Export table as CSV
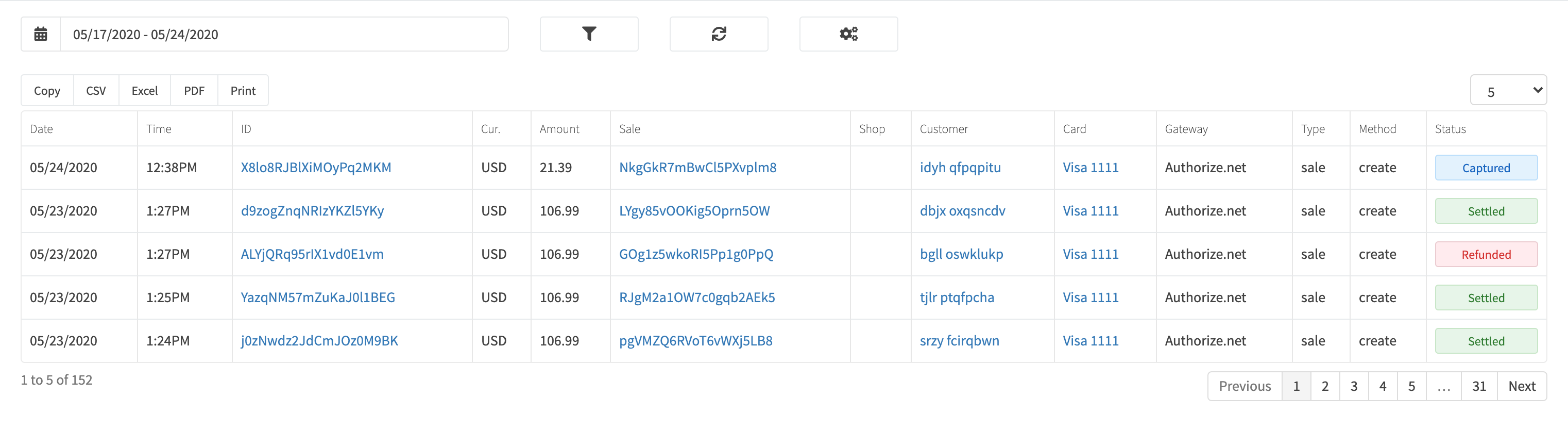This screenshot has height=429, width=1568. (96, 91)
